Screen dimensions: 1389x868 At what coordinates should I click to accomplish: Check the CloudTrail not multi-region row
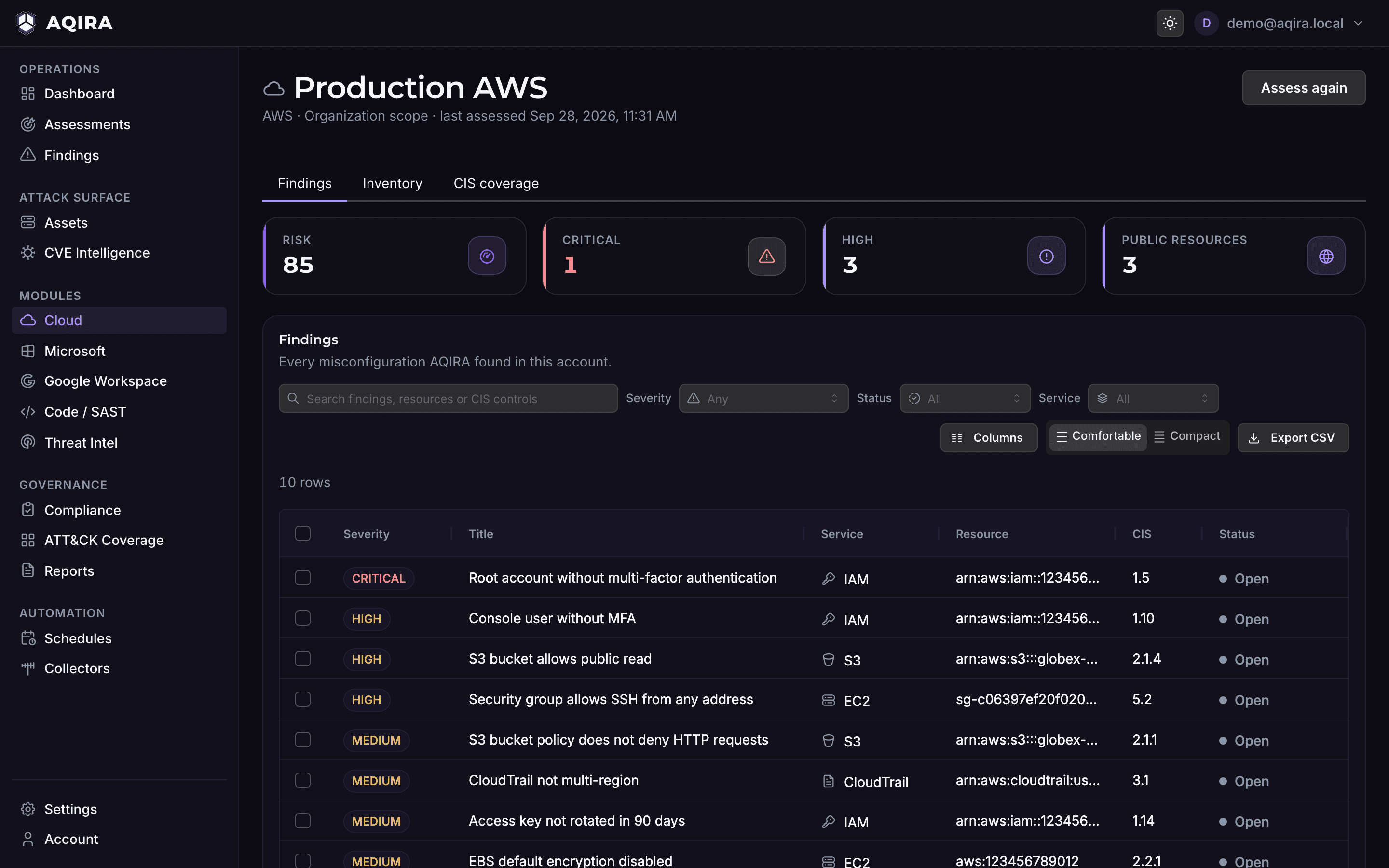pos(302,780)
